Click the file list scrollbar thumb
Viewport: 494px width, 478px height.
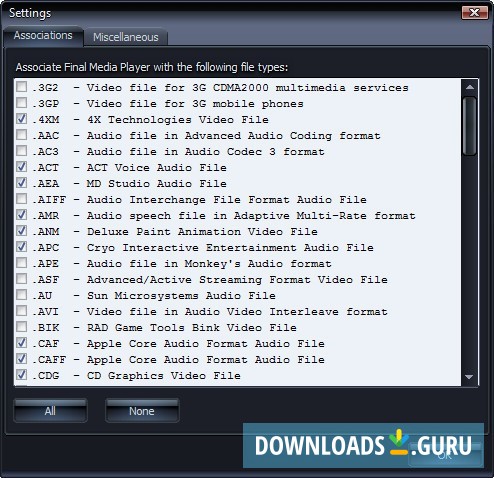click(x=470, y=126)
